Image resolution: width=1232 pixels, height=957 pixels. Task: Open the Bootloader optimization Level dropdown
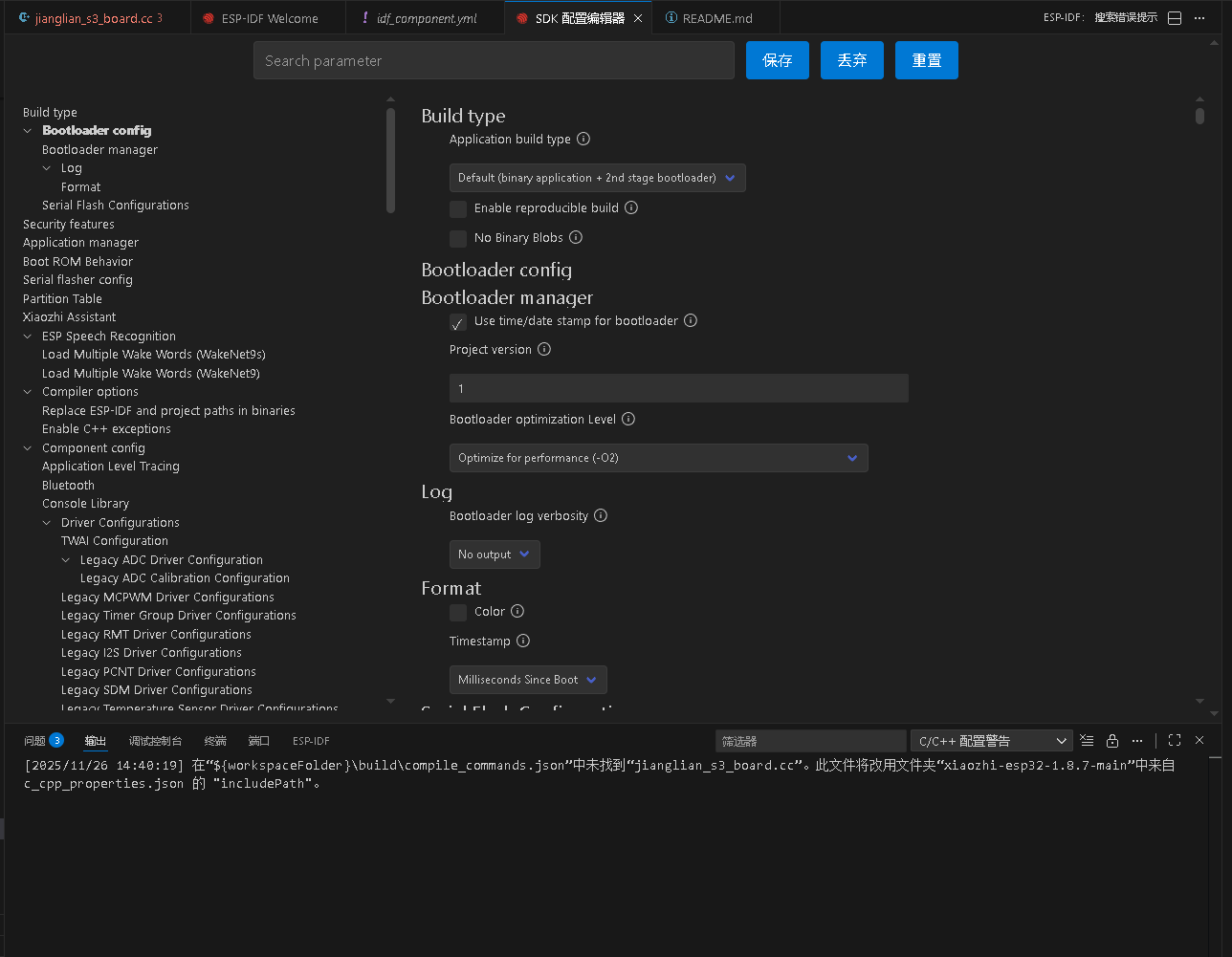click(658, 458)
